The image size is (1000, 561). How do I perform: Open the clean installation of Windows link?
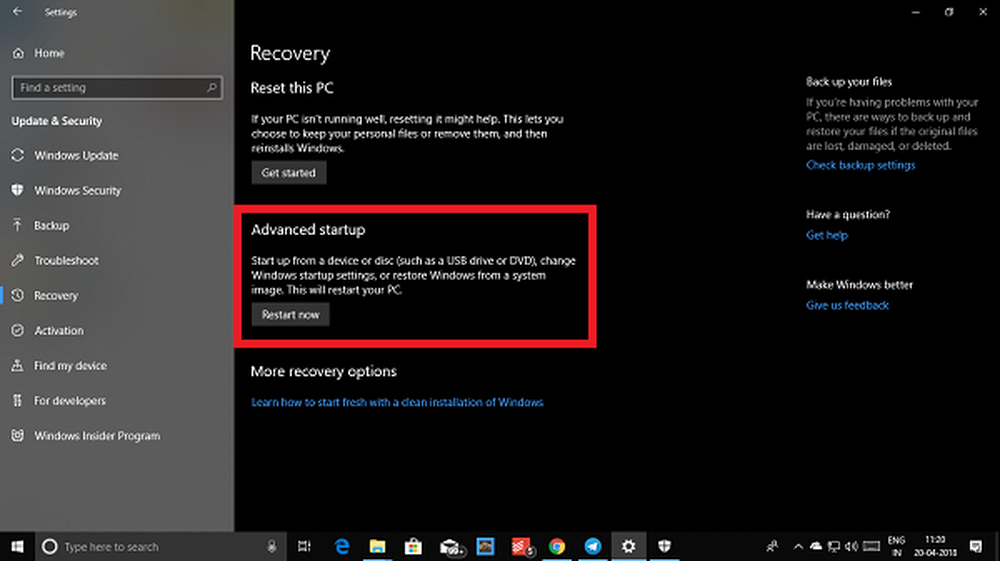click(397, 402)
